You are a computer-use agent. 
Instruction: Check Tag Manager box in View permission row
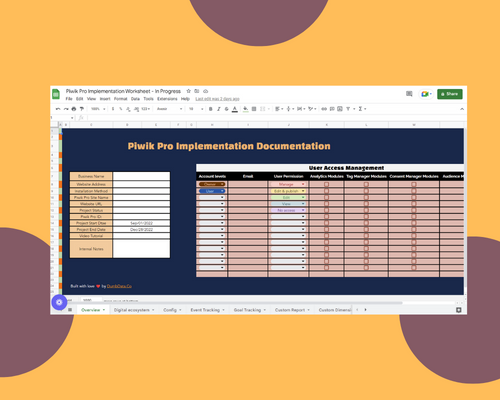point(366,204)
